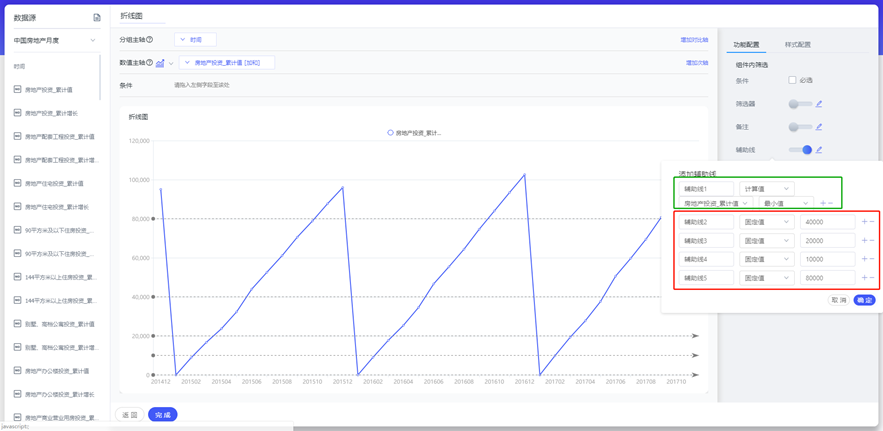
Task: Click the edit pencil icon next to 备注
Action: coord(819,127)
